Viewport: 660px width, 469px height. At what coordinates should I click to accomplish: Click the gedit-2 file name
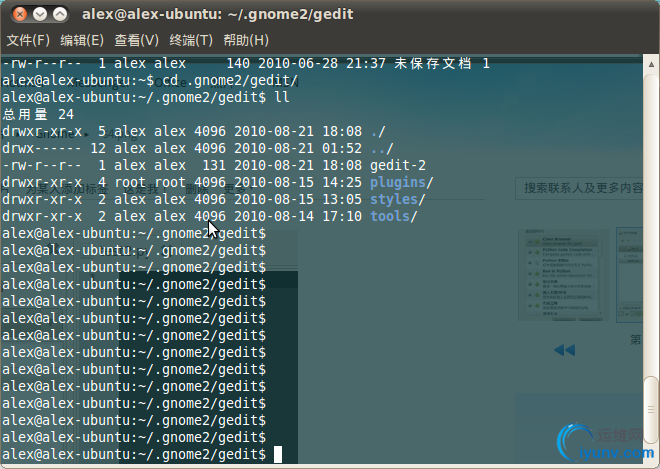pyautogui.click(x=398, y=165)
